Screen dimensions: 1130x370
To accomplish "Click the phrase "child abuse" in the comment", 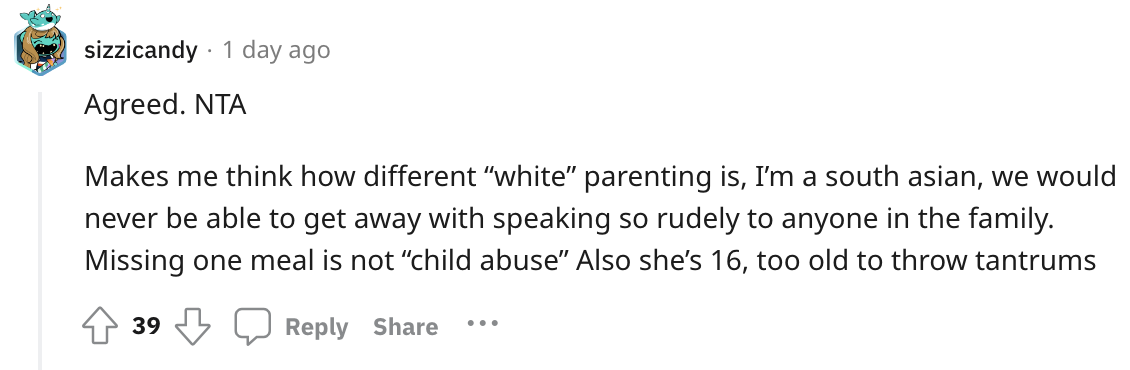I will 485,260.
